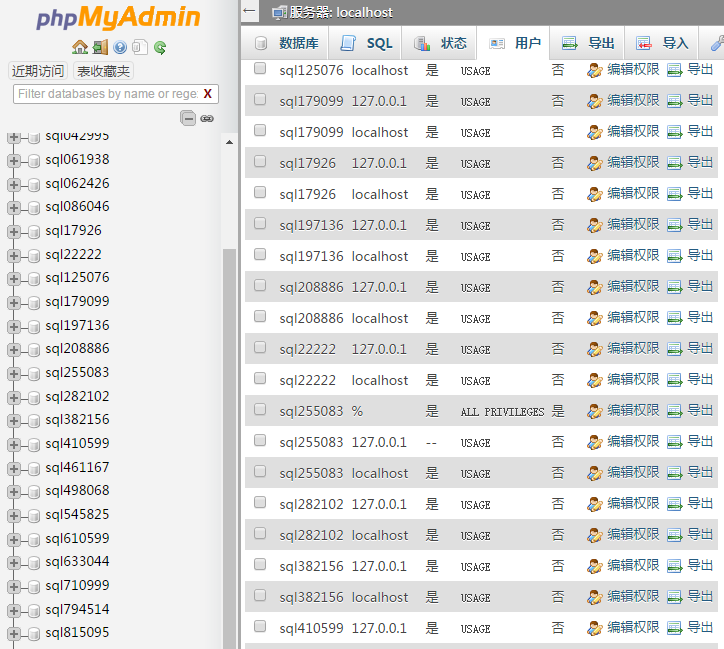Click export icon for sql382156 localhost
Image resolution: width=724 pixels, height=649 pixels.
tap(675, 597)
